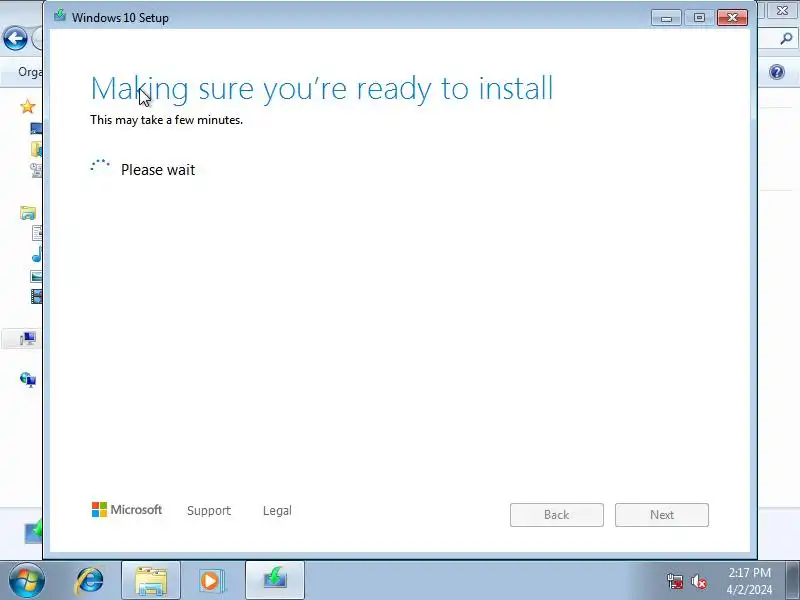Close the Explorer window behind Setup

[x=782, y=10]
